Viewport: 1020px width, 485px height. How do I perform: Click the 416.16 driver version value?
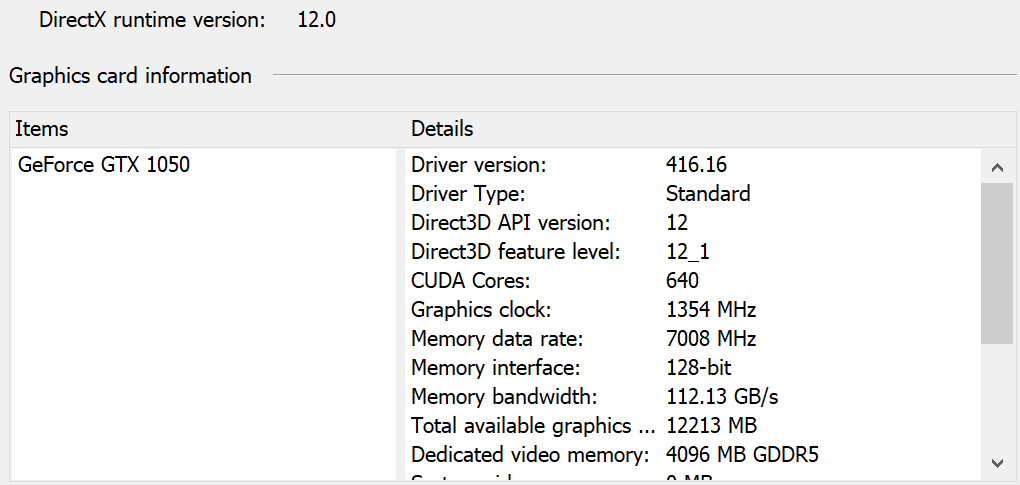(696, 165)
